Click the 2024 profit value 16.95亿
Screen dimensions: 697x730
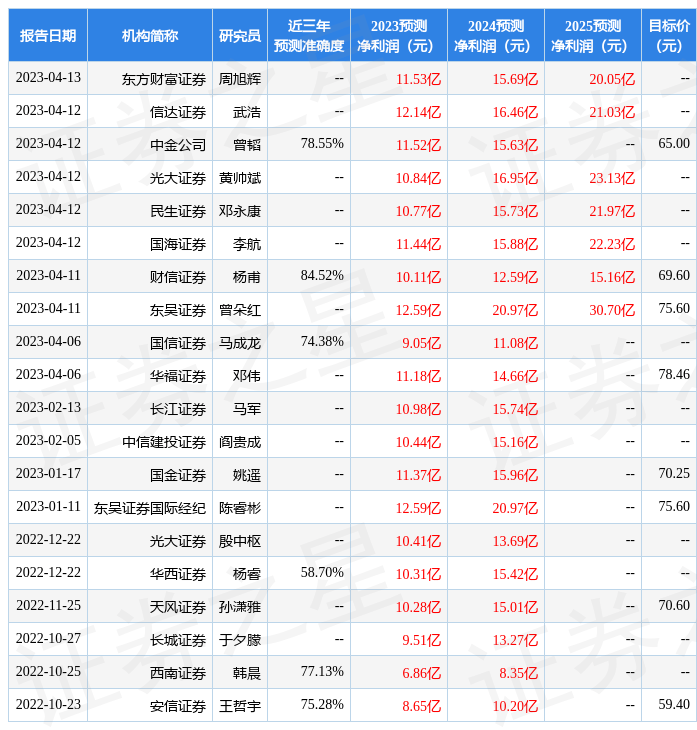click(515, 178)
